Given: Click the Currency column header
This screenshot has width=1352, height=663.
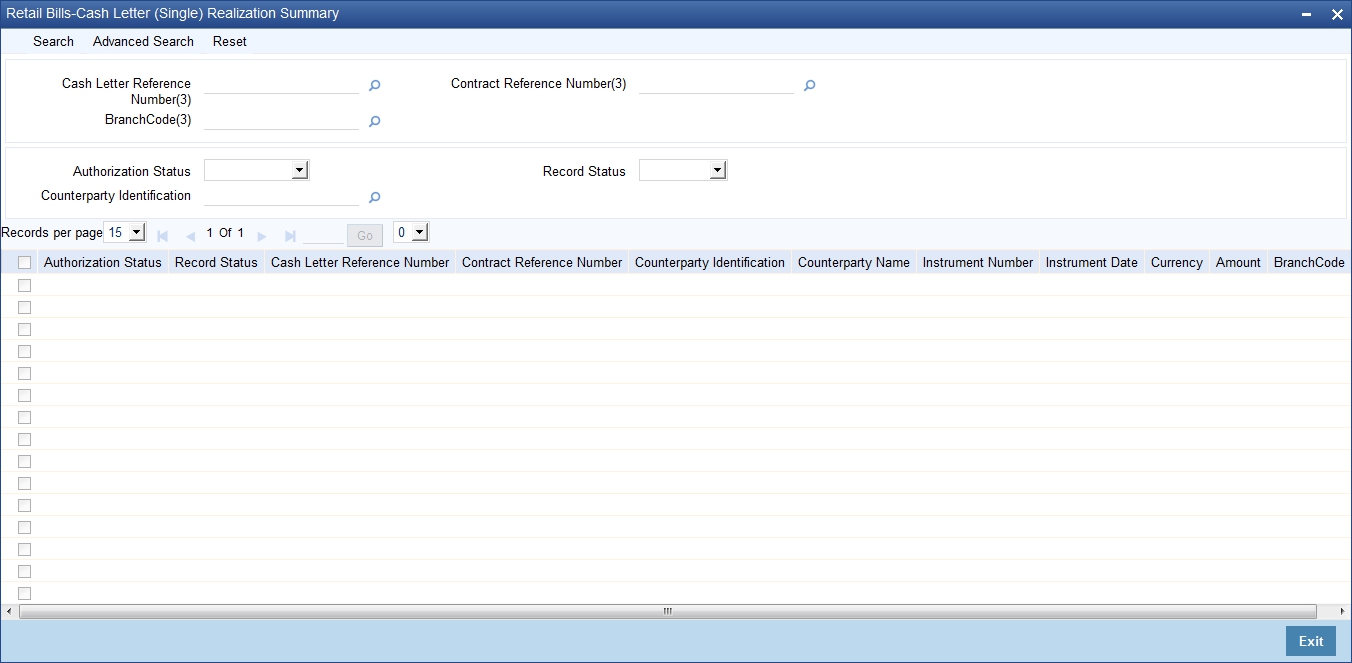Looking at the screenshot, I should pos(1177,263).
